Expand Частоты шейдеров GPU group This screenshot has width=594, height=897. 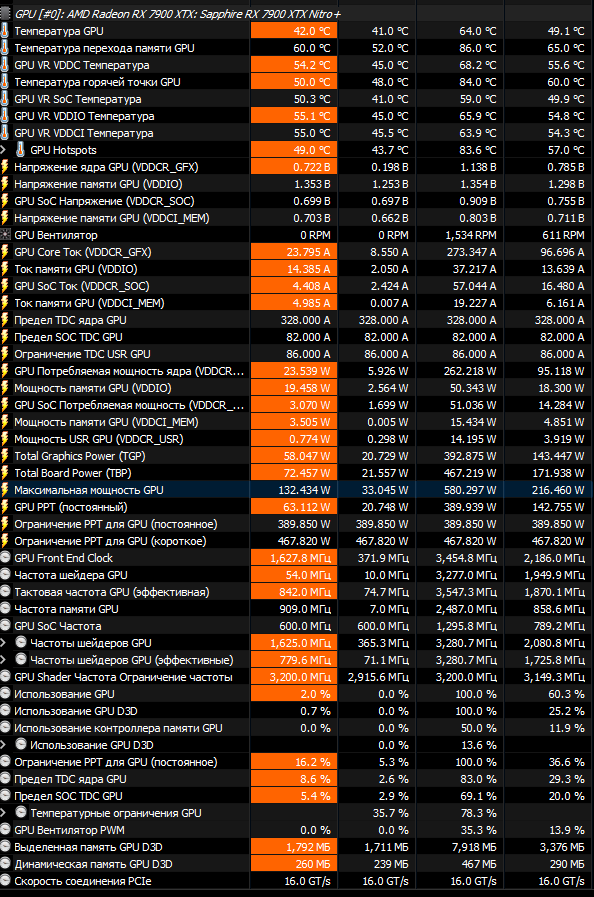pos(3,643)
